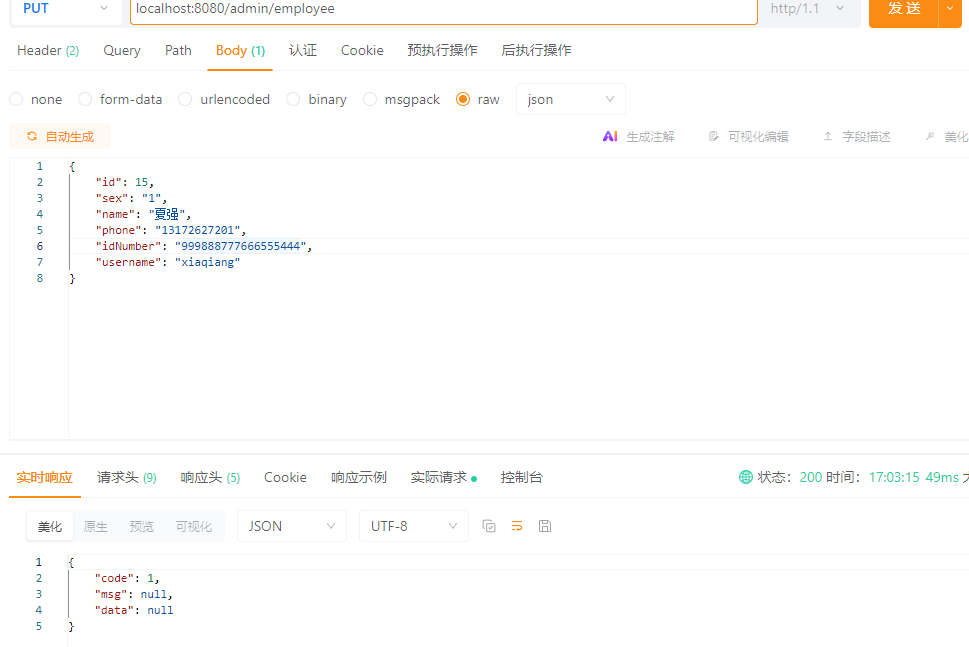Click the "idNumber" line in body editor
The width and height of the screenshot is (969, 647).
(x=204, y=246)
